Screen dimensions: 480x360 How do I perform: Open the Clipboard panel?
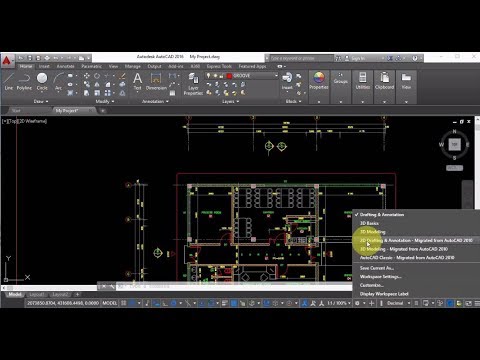[x=384, y=87]
